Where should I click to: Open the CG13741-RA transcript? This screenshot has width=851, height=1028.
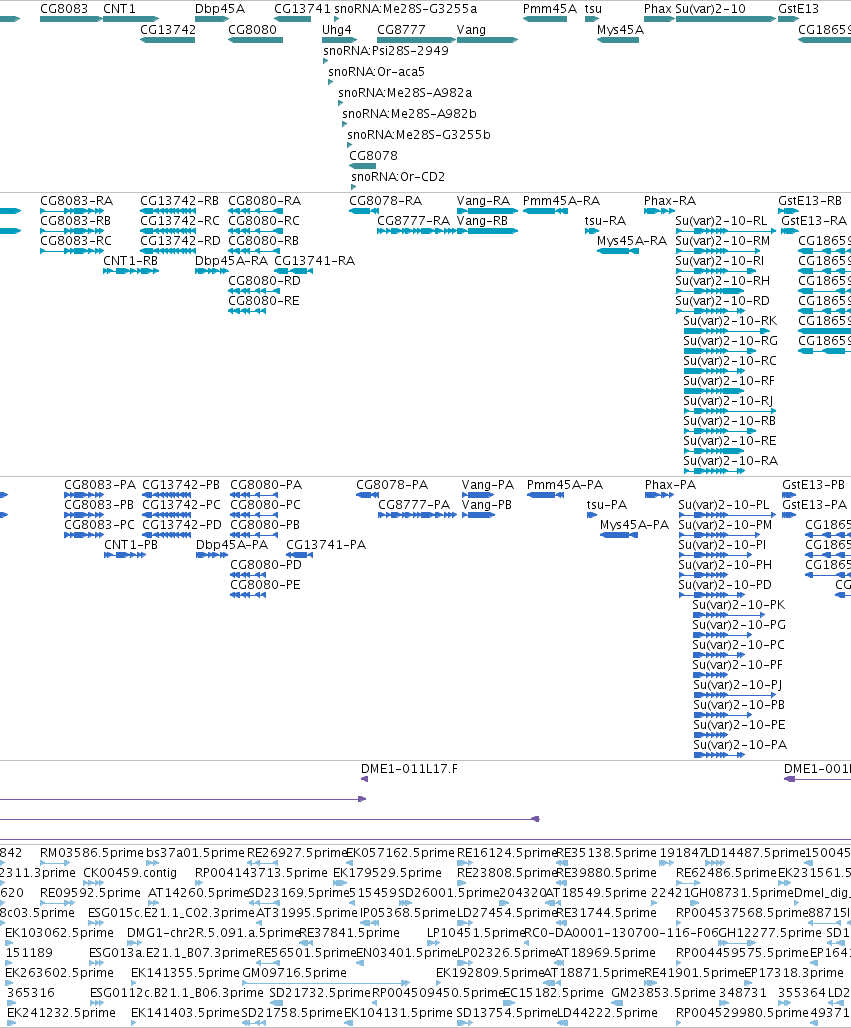tap(294, 271)
